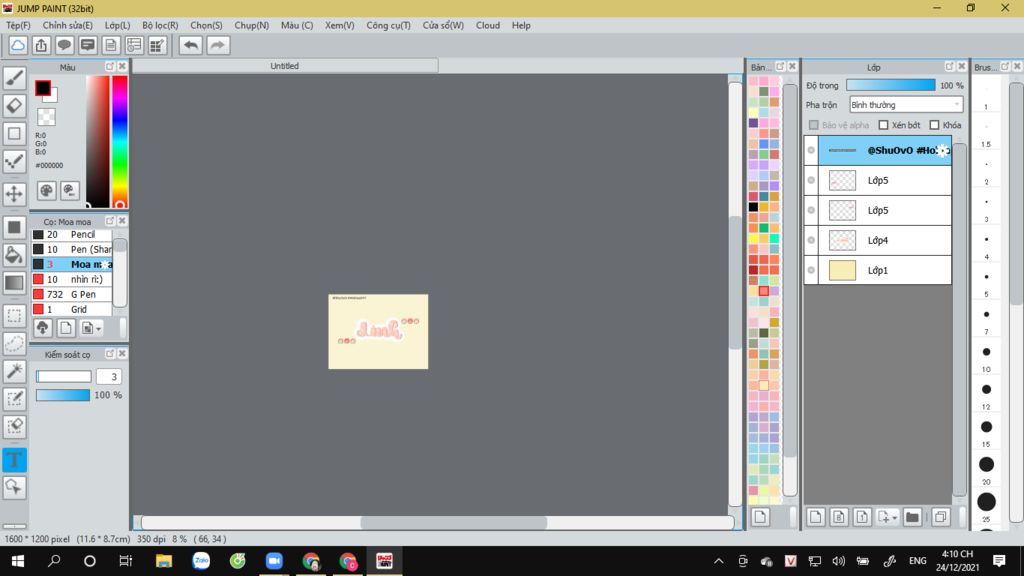Open the add brush dropdown arrow

pos(99,328)
